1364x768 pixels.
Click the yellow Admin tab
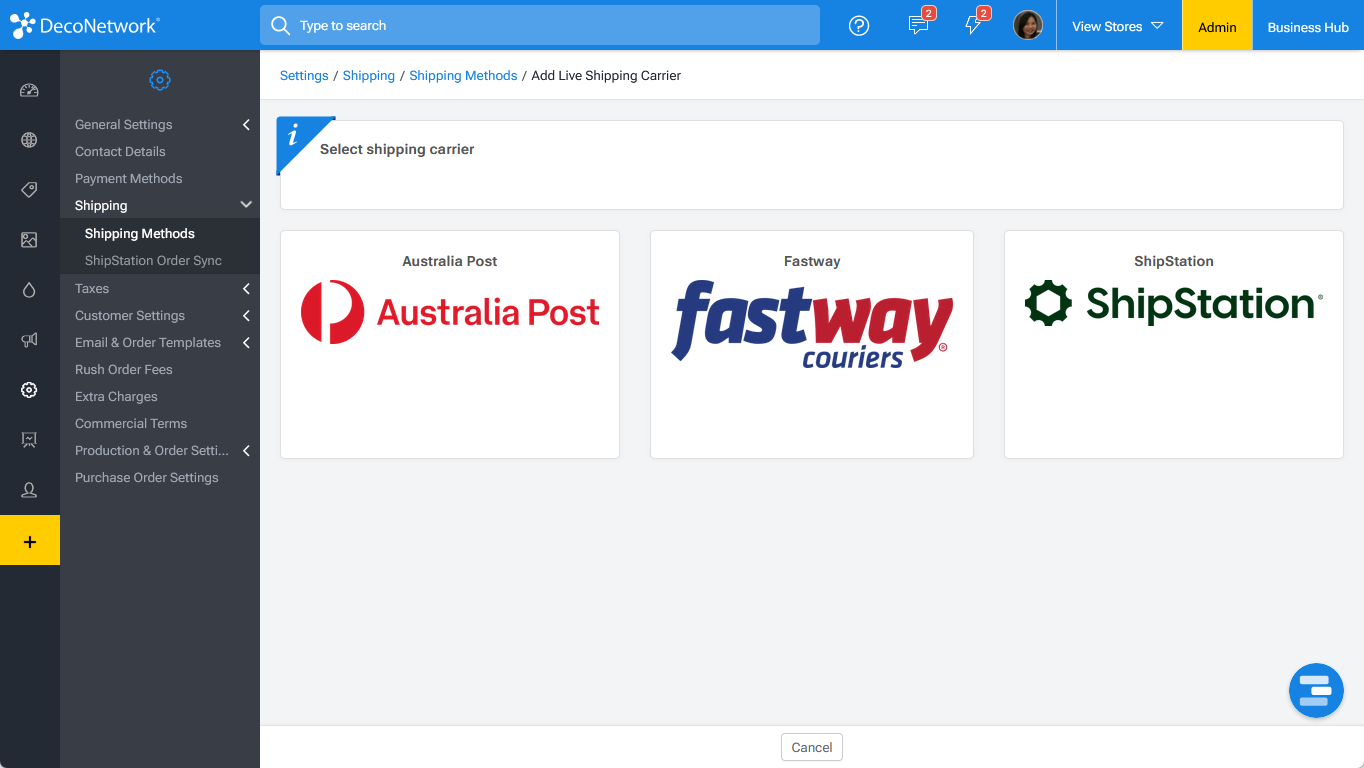(1217, 26)
